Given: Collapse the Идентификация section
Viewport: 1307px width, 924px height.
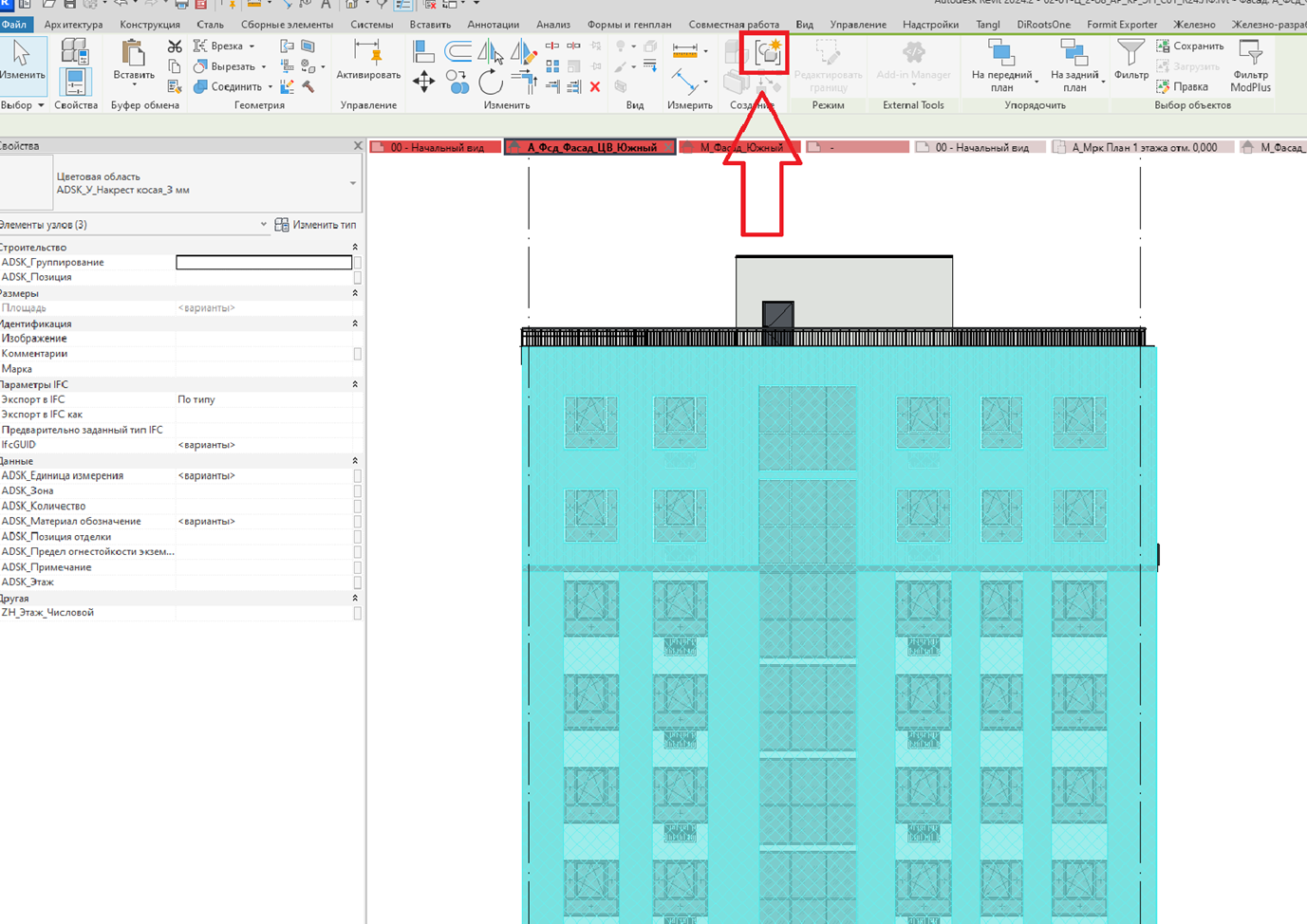Looking at the screenshot, I should click(355, 323).
